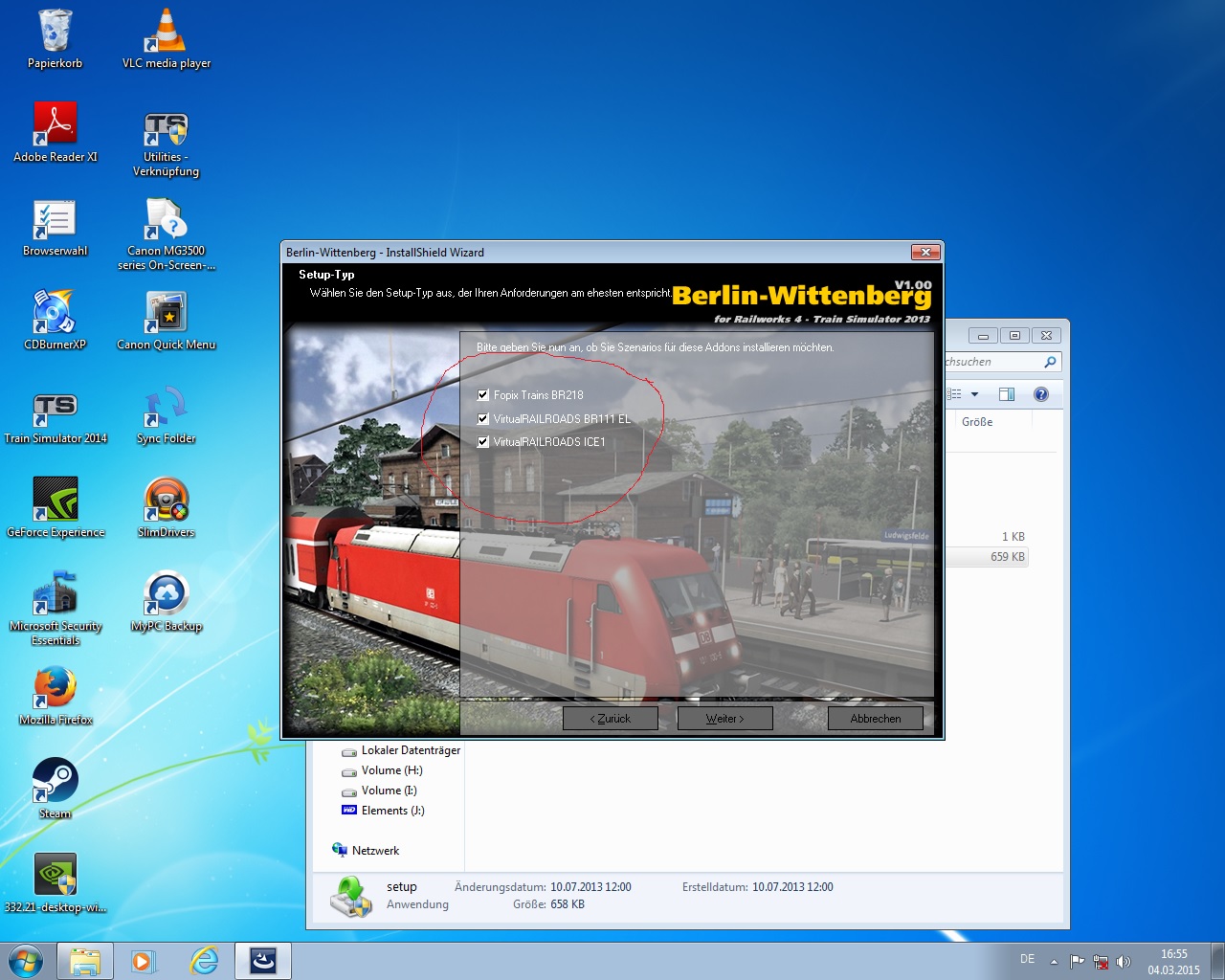
Task: Click the Show Desktop strip beside the clock
Action: tap(1217, 961)
